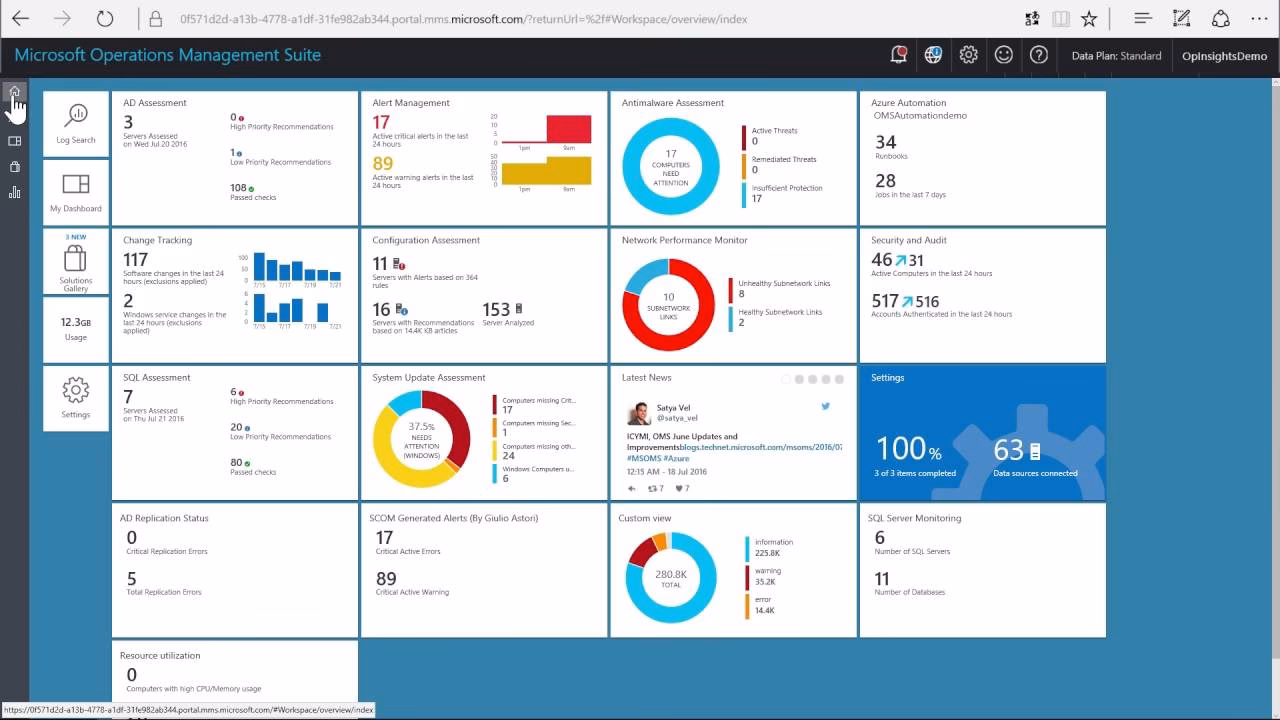Open the Settings tile on the dashboard

click(981, 432)
